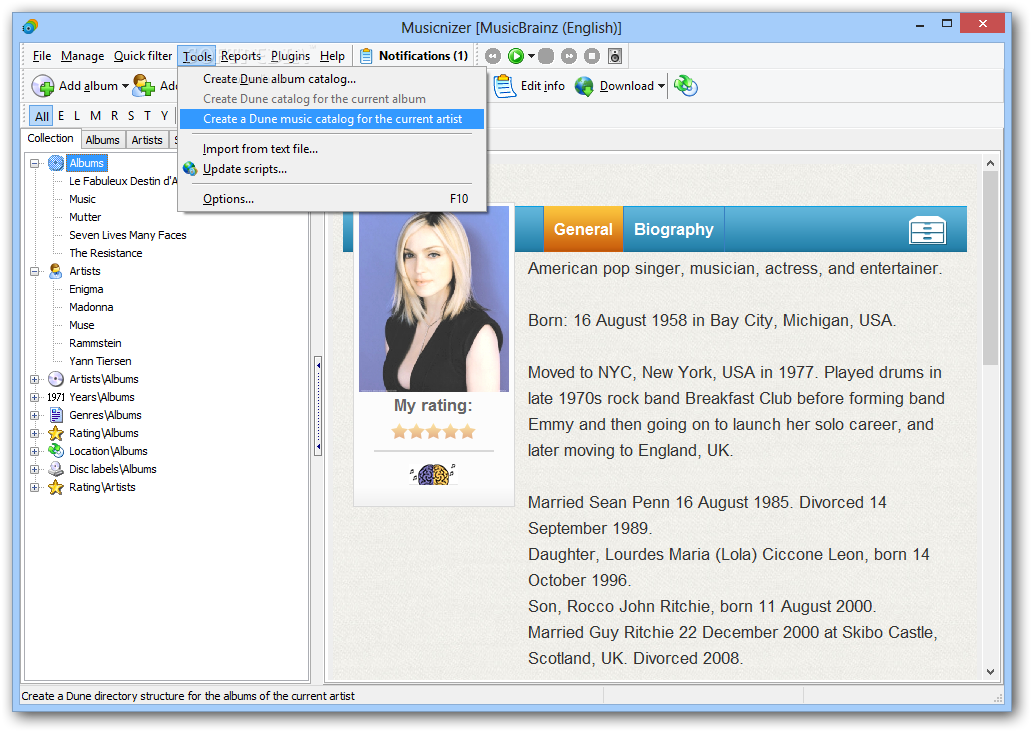Choose Update scripts menu entry
Screen dimensions: 1032x732
pos(331,169)
